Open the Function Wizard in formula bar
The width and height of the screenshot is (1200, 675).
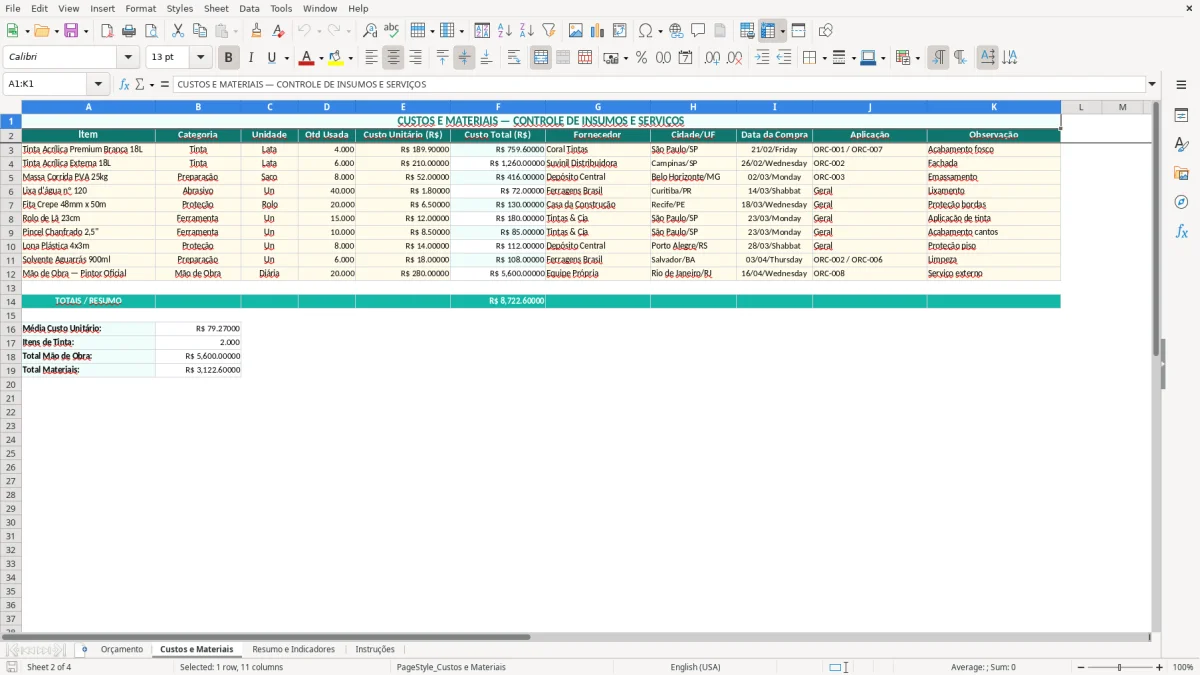124,84
